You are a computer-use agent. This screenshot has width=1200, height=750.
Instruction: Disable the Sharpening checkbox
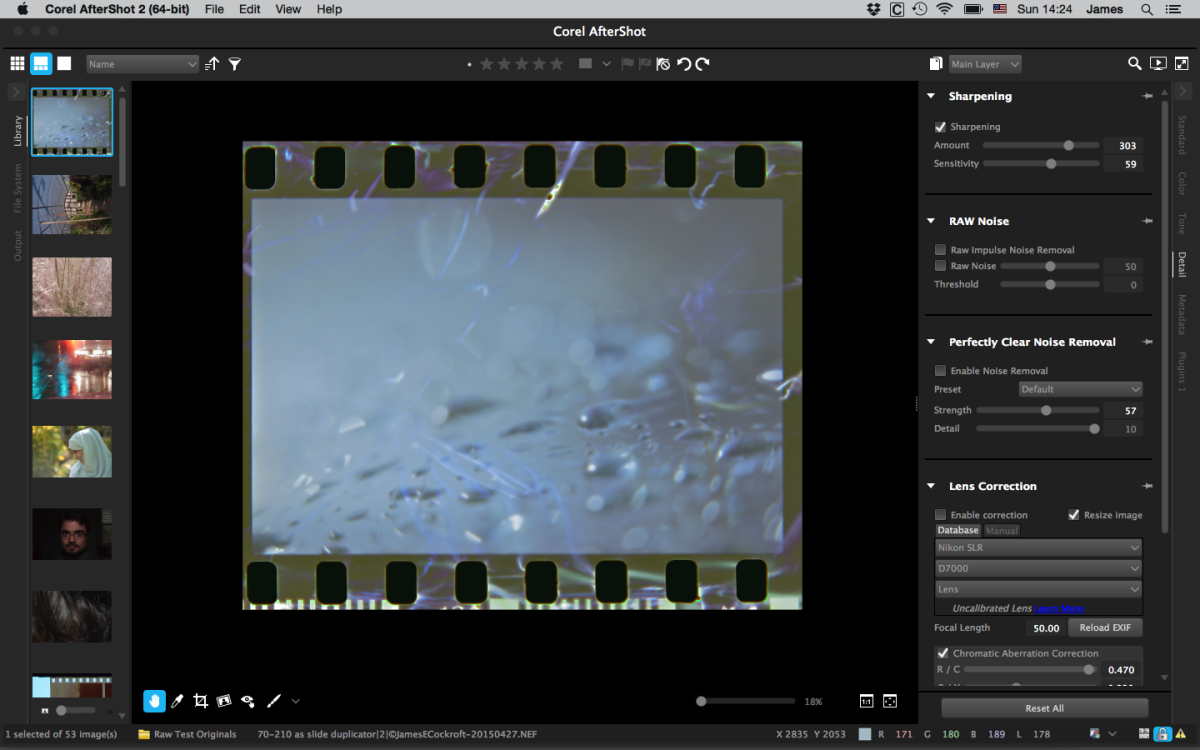coord(940,127)
